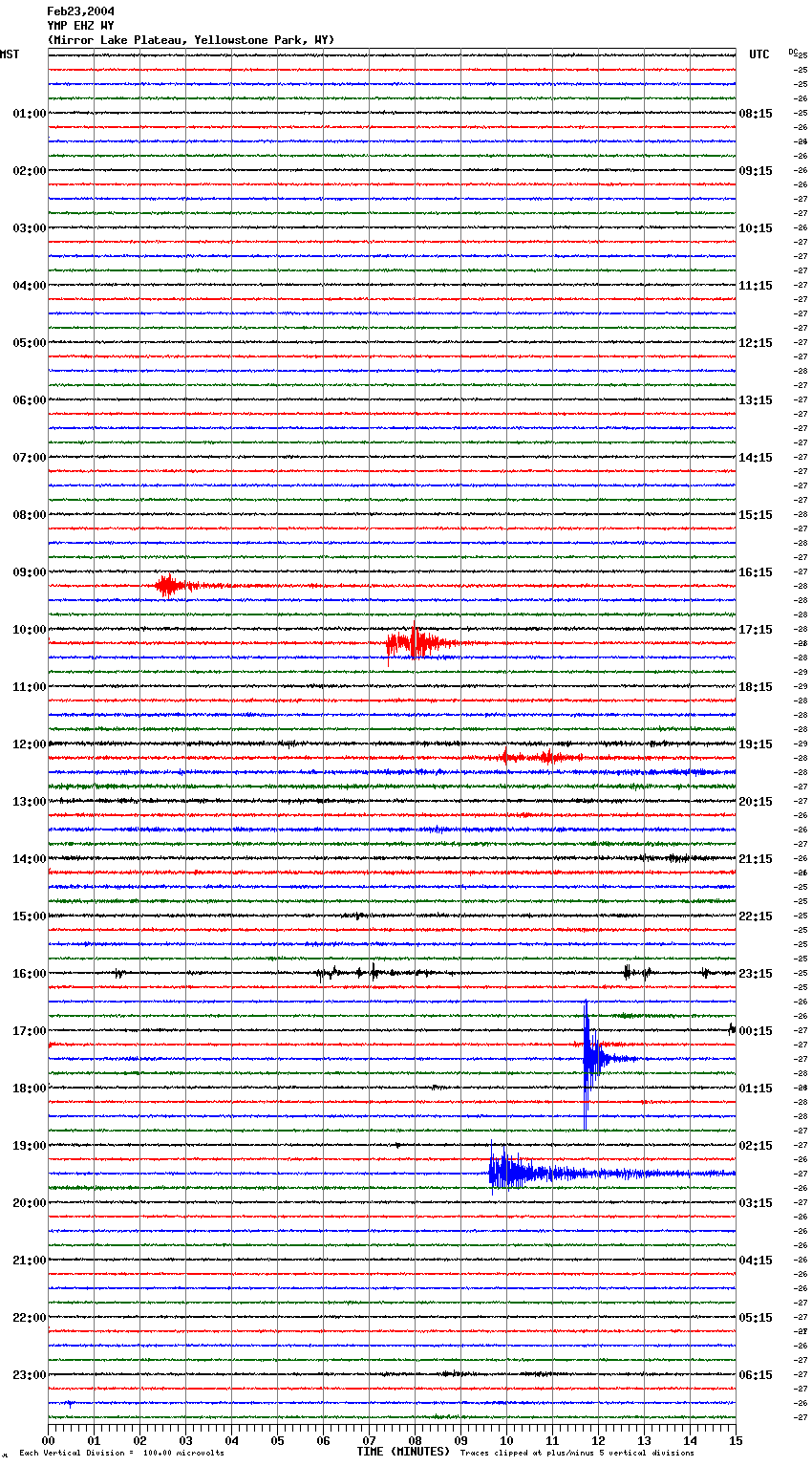
Task: Select the 10:00 MST time label
Action: click(x=30, y=630)
